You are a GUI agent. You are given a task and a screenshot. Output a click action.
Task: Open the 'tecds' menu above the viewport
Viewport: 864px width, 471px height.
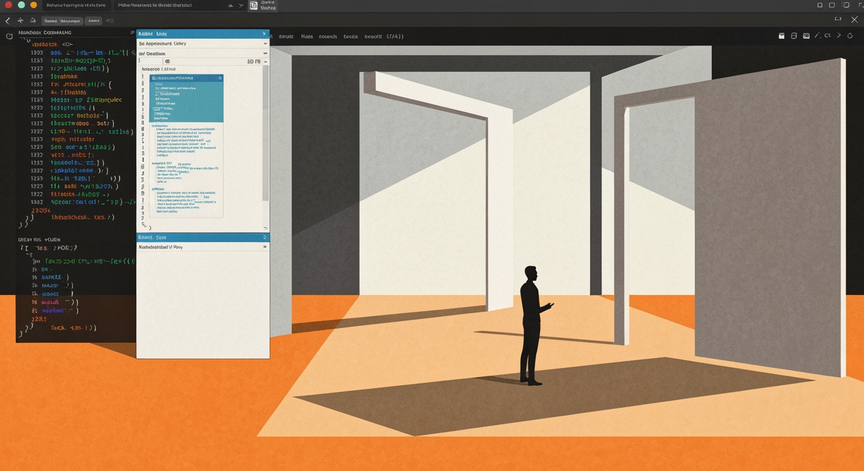tap(350, 36)
